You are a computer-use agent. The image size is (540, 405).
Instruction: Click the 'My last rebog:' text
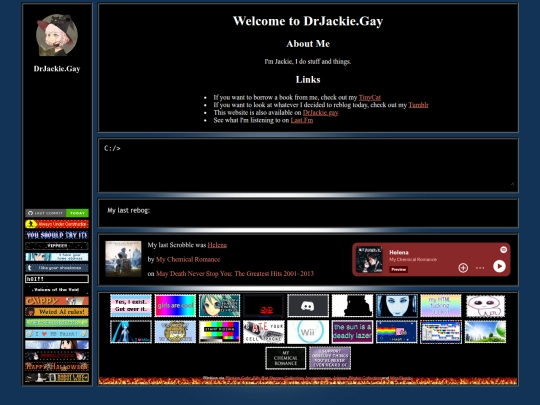point(128,210)
